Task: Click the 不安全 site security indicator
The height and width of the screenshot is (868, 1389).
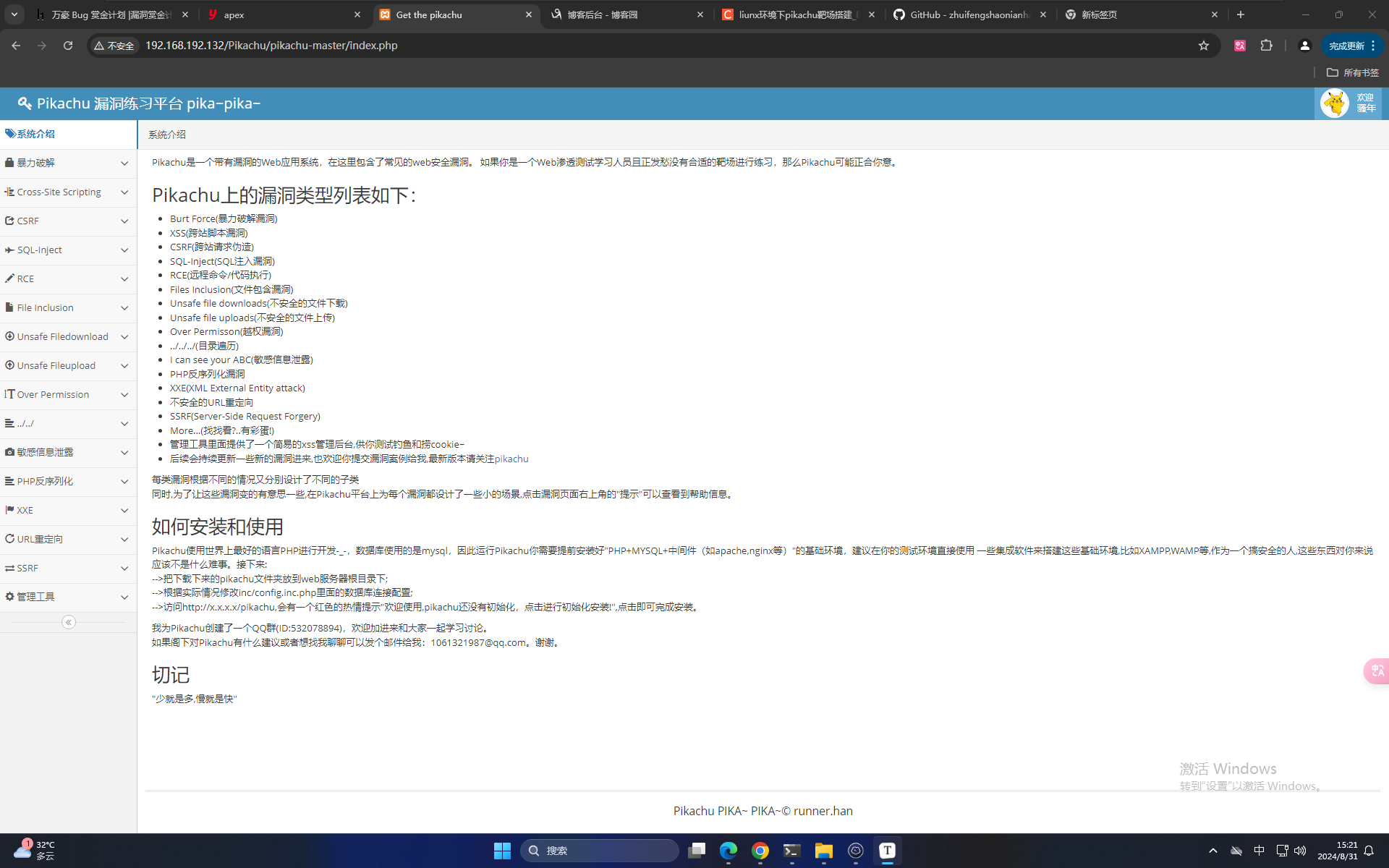Action: (x=114, y=46)
